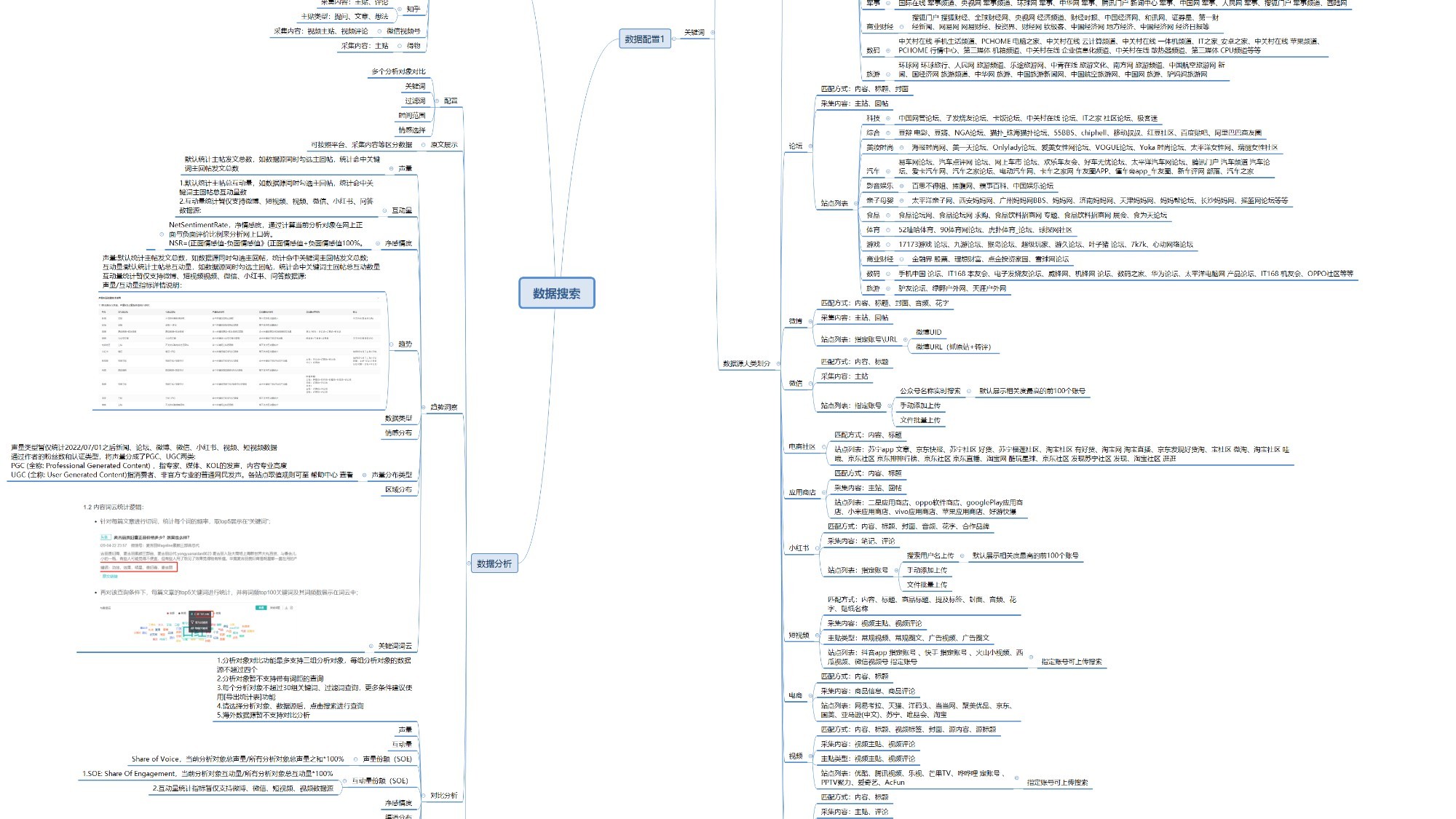This screenshot has height=819, width=1456.
Task: Select the 关键词 node under 配置
Action: point(415,87)
